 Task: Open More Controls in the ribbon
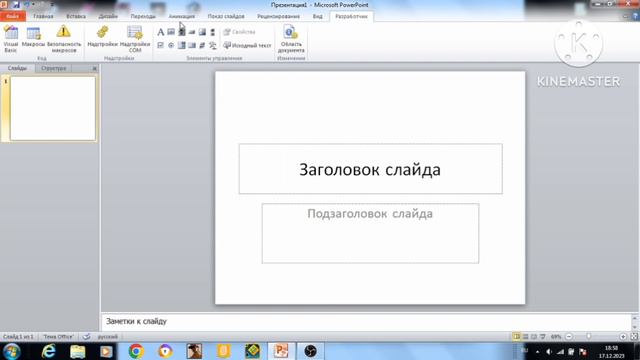tap(213, 45)
